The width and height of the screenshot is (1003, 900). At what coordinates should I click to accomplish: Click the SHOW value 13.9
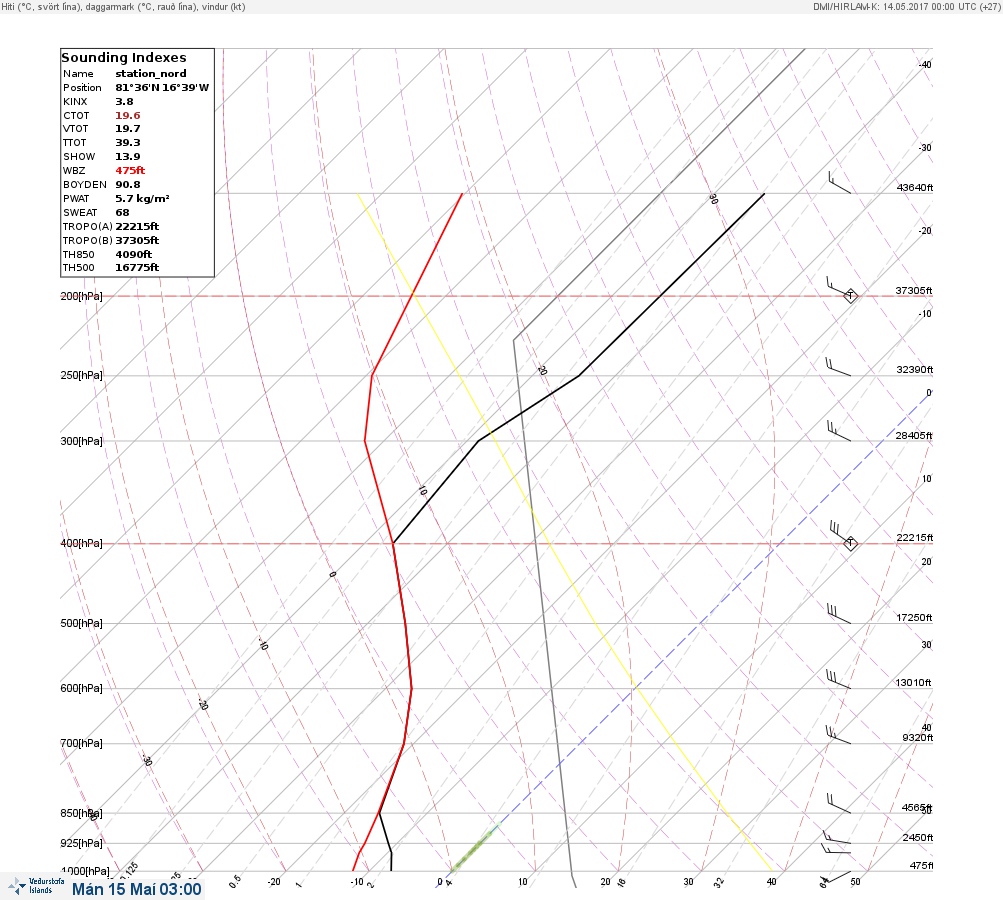[127, 157]
